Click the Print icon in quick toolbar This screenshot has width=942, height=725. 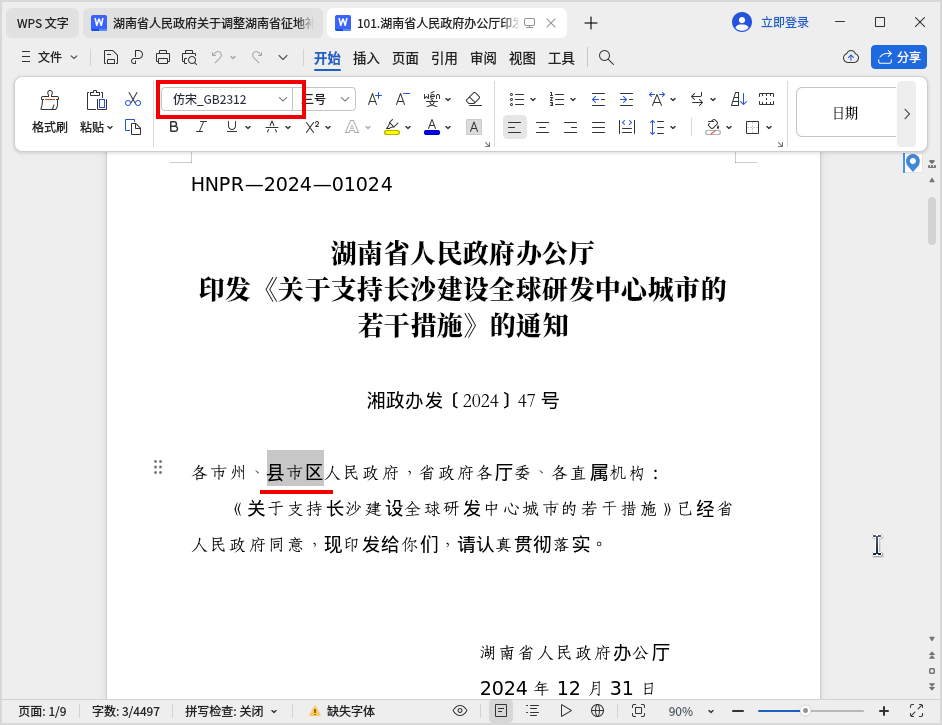click(163, 58)
